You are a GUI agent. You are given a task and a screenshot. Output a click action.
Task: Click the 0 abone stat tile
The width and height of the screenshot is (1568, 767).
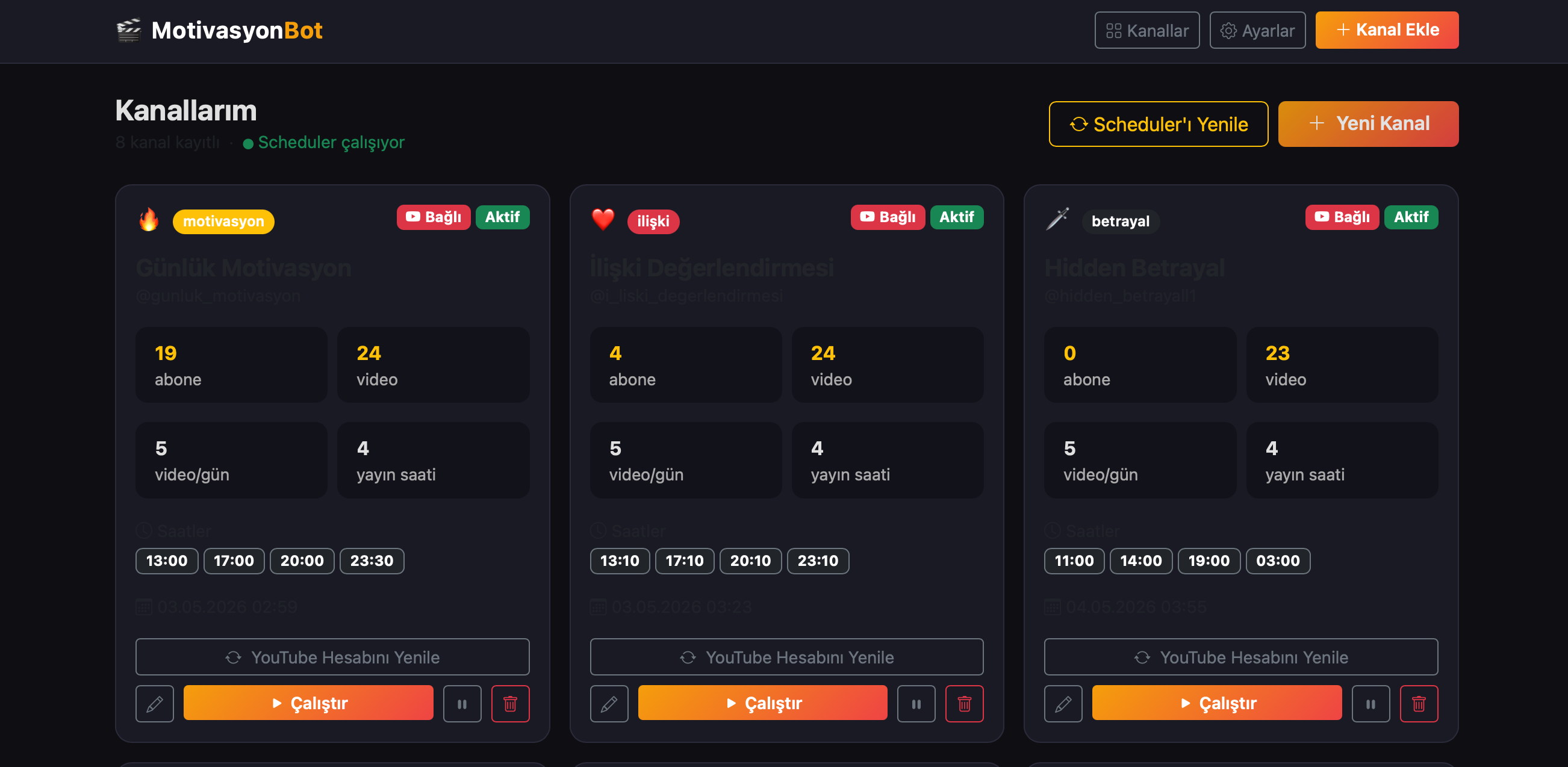[1140, 365]
